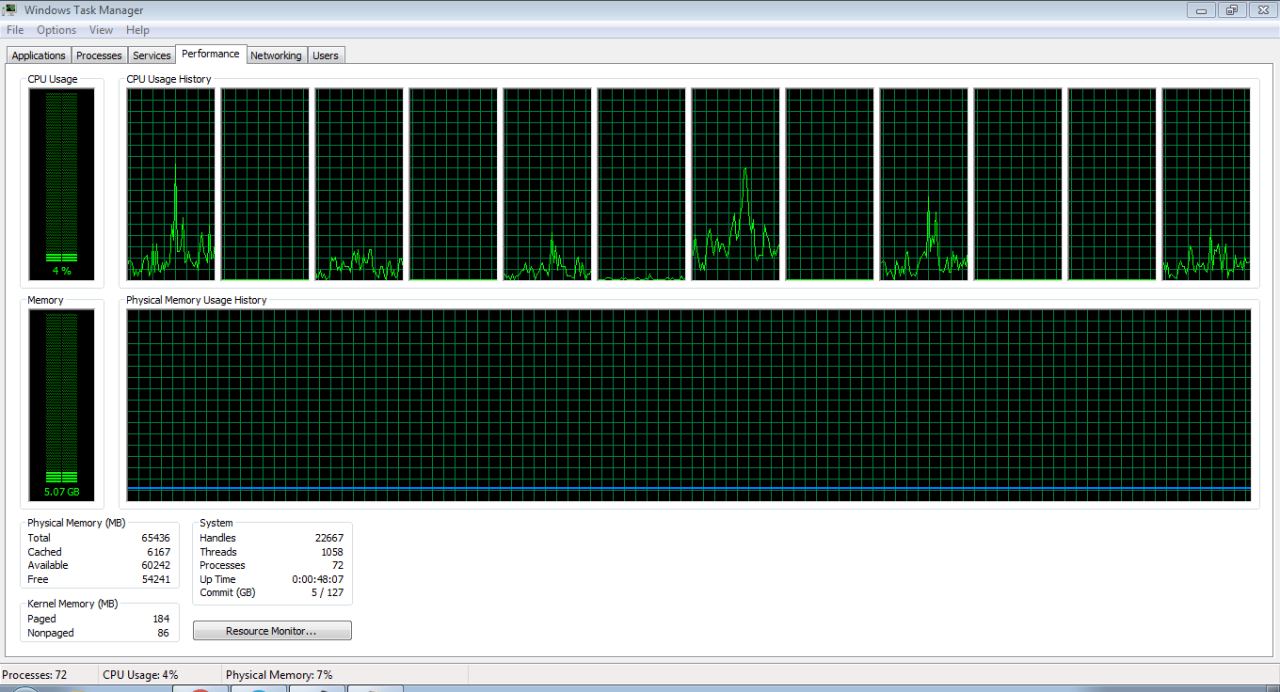The image size is (1280, 692).
Task: Click the CPU Usage History label
Action: pyautogui.click(x=169, y=79)
